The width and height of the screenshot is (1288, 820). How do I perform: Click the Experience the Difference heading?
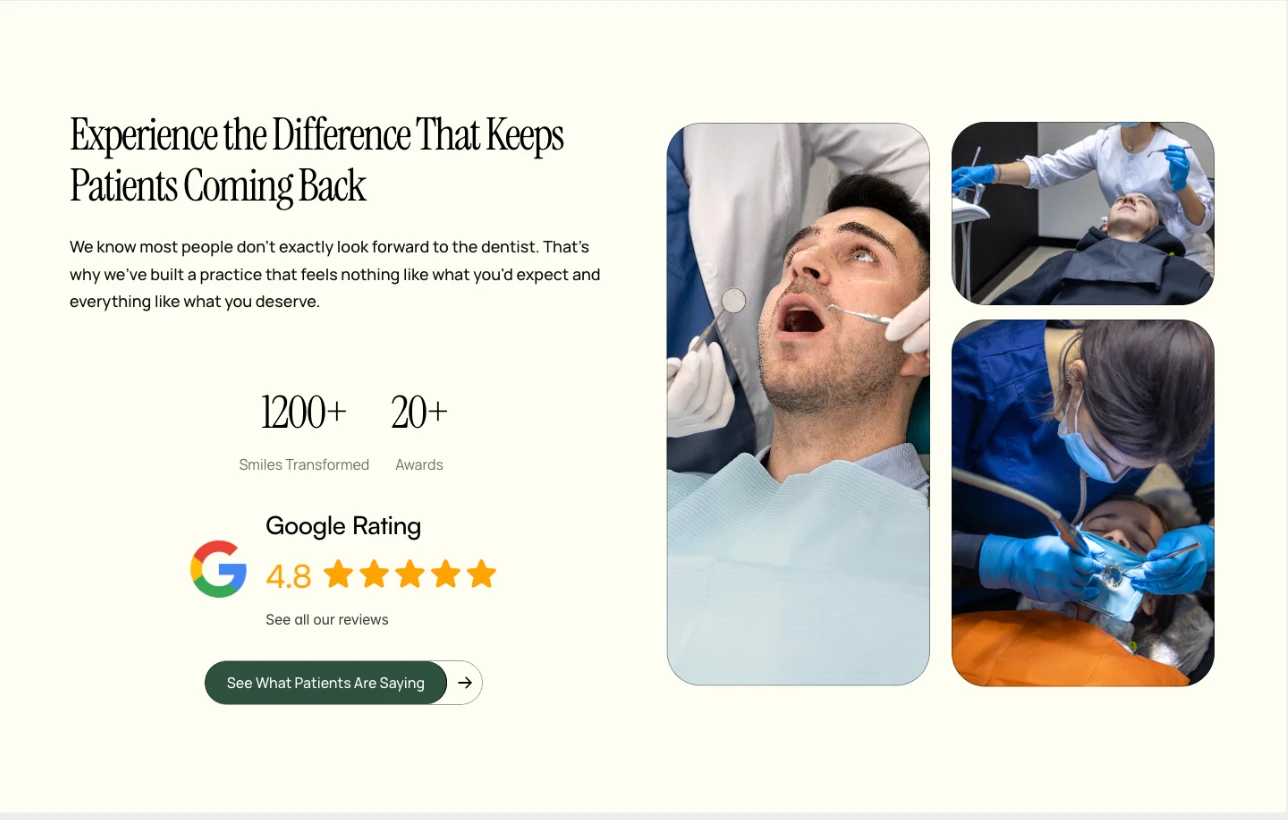click(x=317, y=160)
